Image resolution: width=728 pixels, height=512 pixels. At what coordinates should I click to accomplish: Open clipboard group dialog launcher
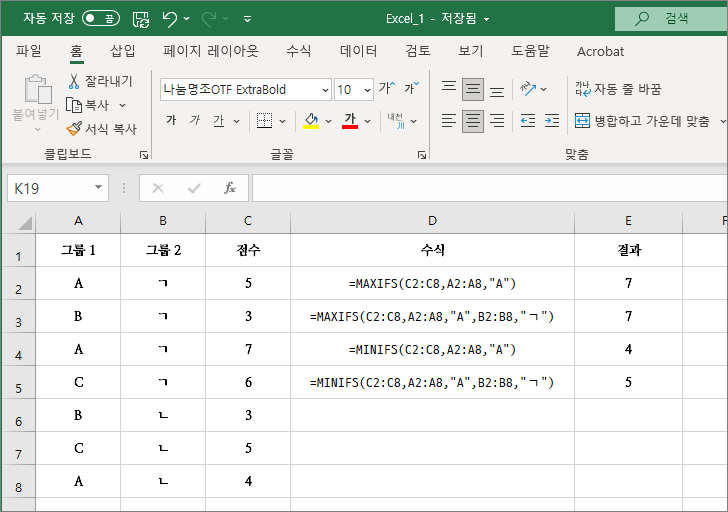pyautogui.click(x=144, y=155)
